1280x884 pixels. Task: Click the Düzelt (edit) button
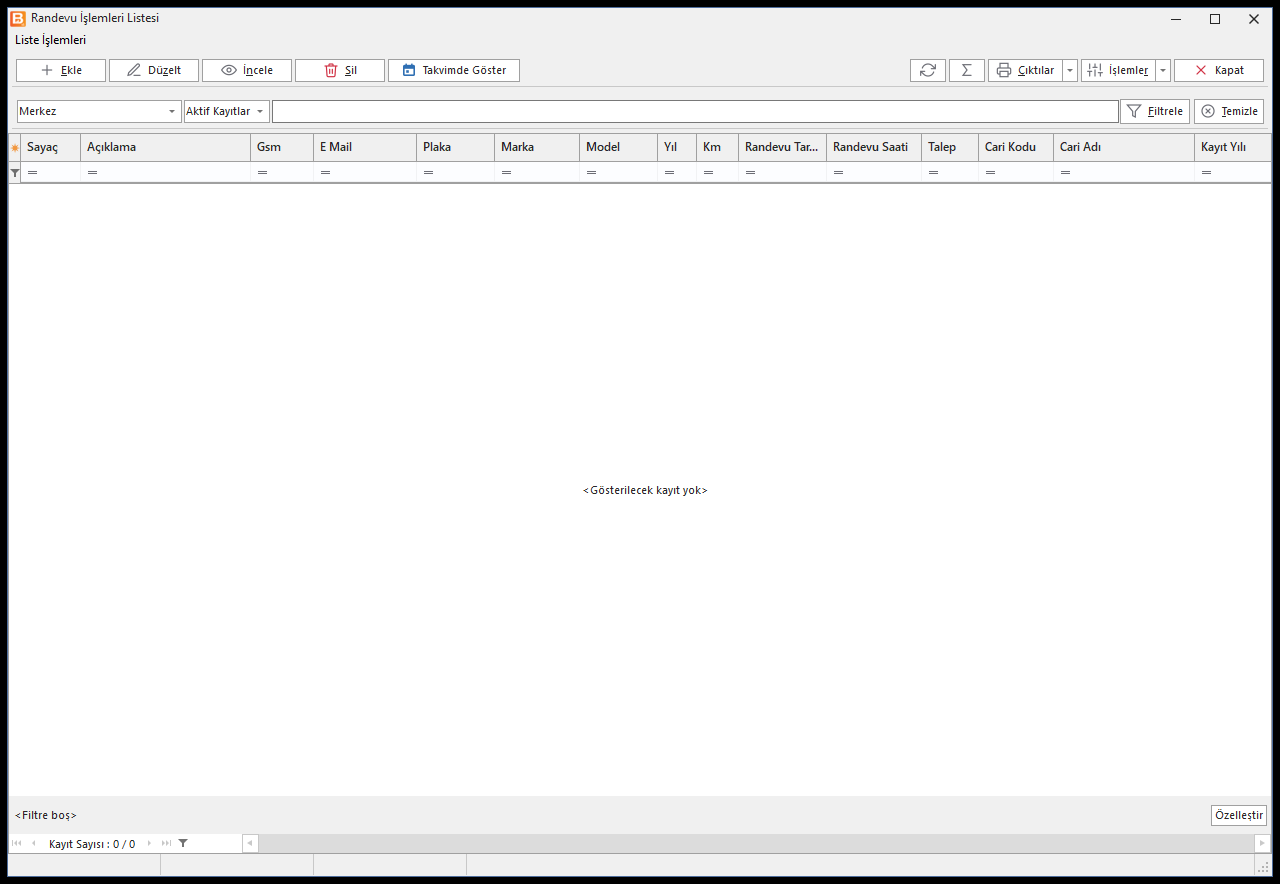coord(154,70)
